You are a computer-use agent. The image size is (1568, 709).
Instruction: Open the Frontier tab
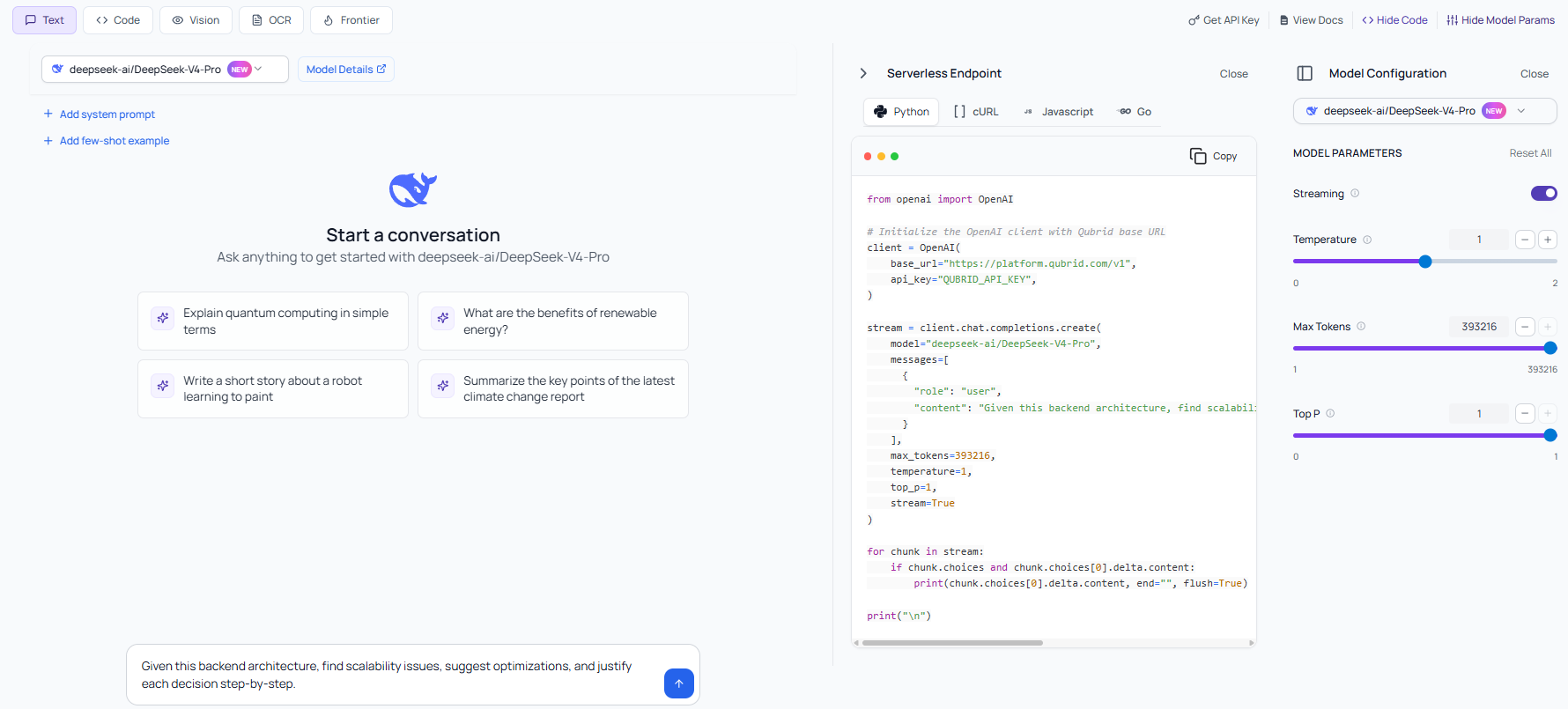coord(351,20)
